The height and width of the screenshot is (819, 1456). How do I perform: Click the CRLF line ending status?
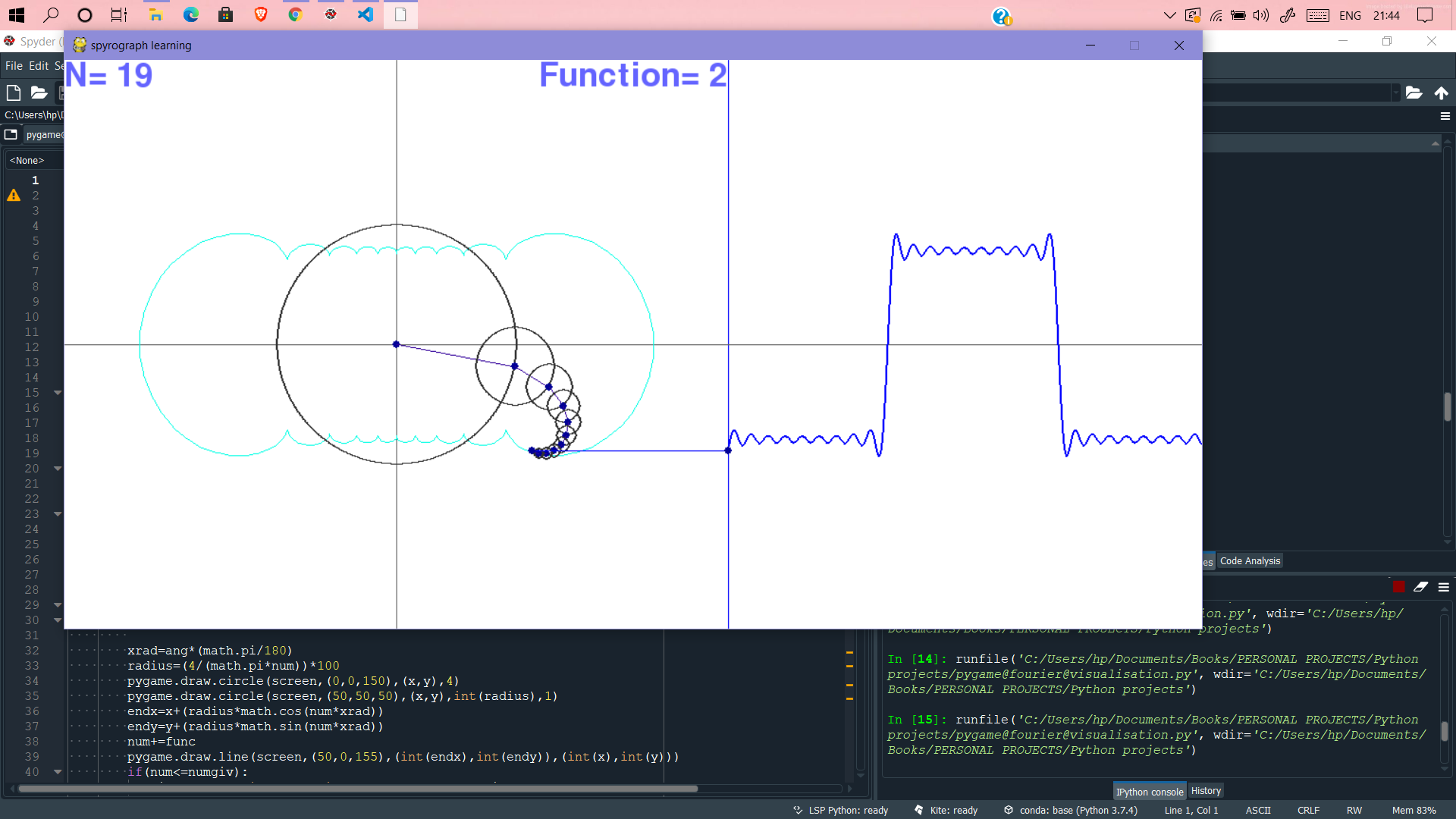point(1309,811)
